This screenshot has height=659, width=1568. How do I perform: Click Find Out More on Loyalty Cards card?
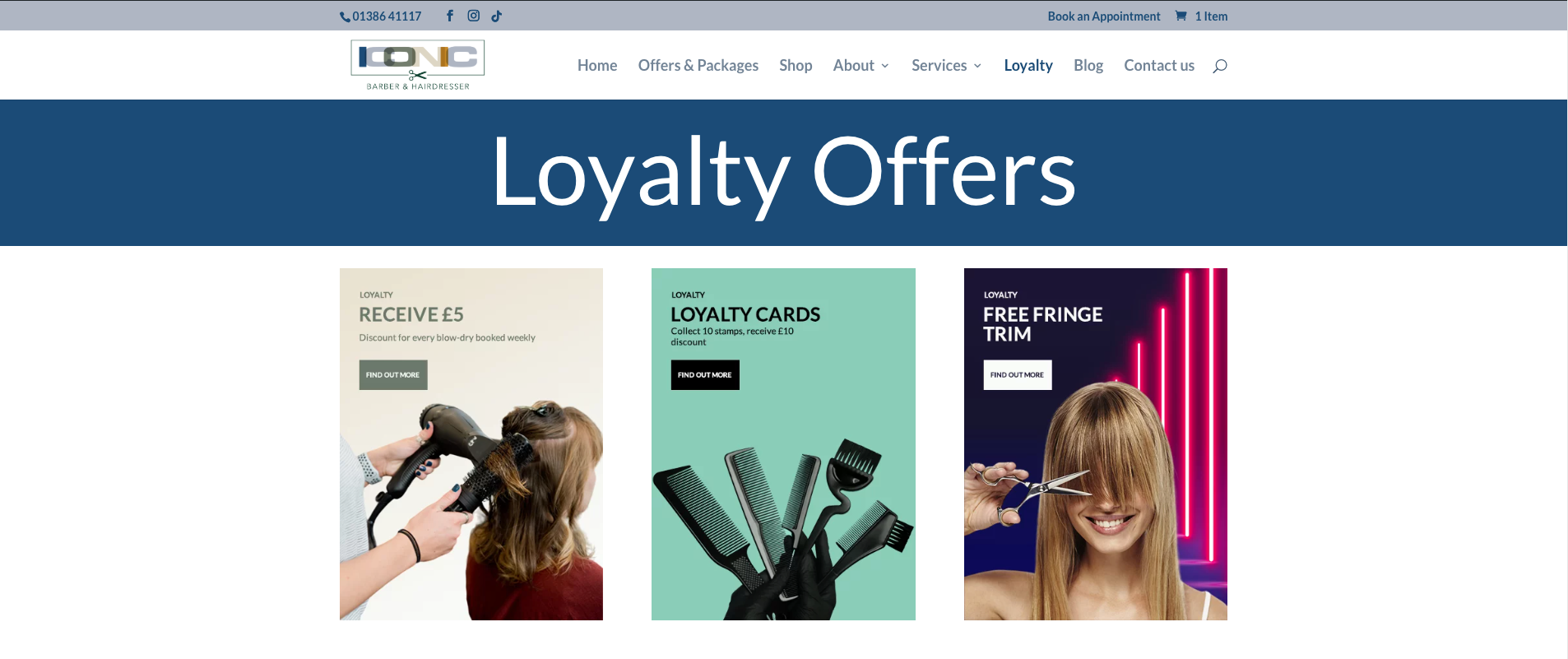(x=705, y=374)
